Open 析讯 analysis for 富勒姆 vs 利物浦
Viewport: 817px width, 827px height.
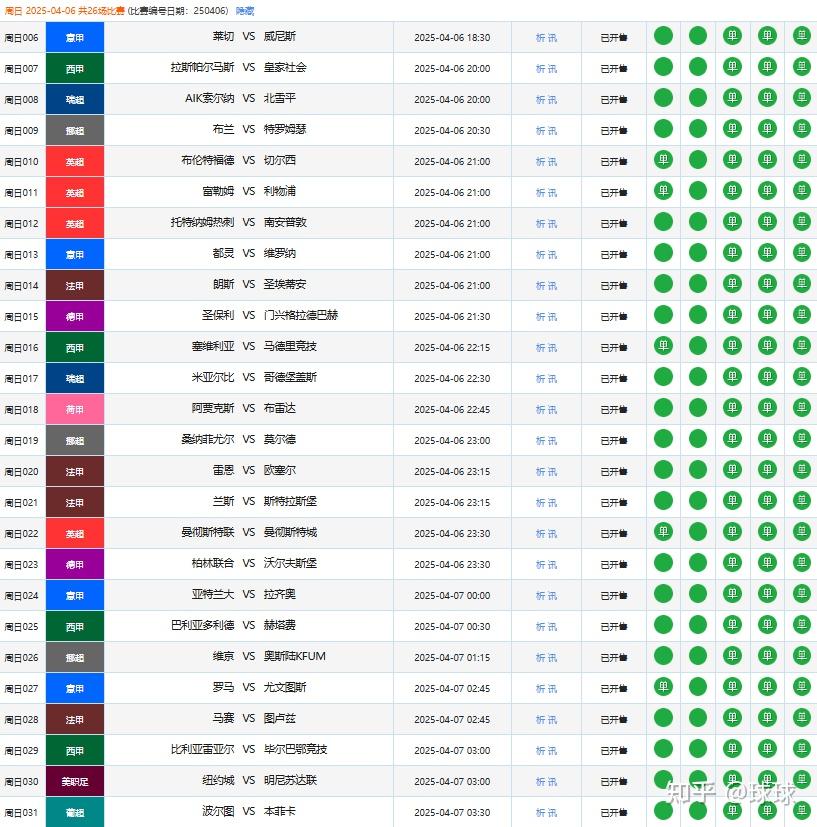(546, 191)
